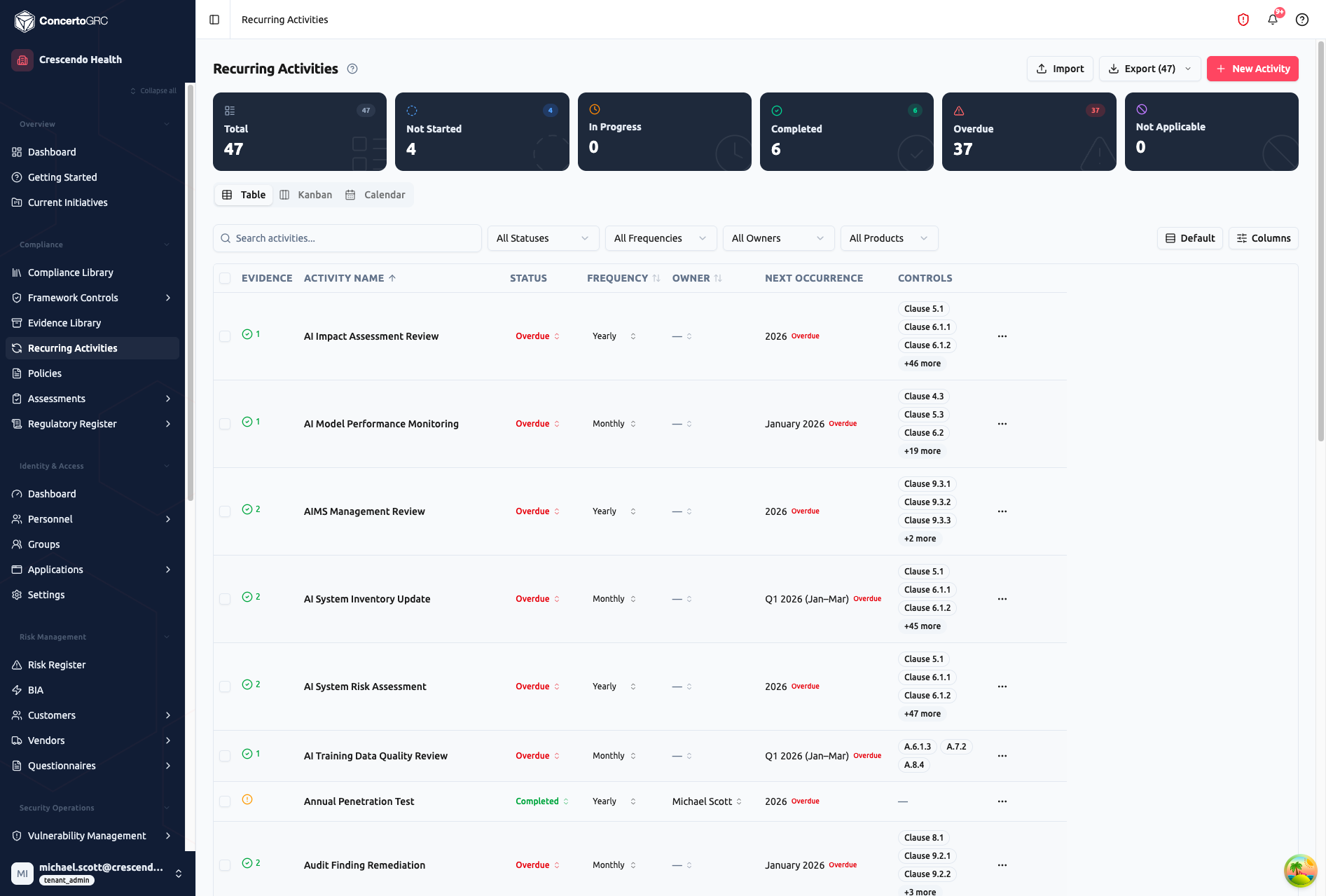Open Compliance Library in sidebar
Image resolution: width=1326 pixels, height=896 pixels.
point(92,273)
